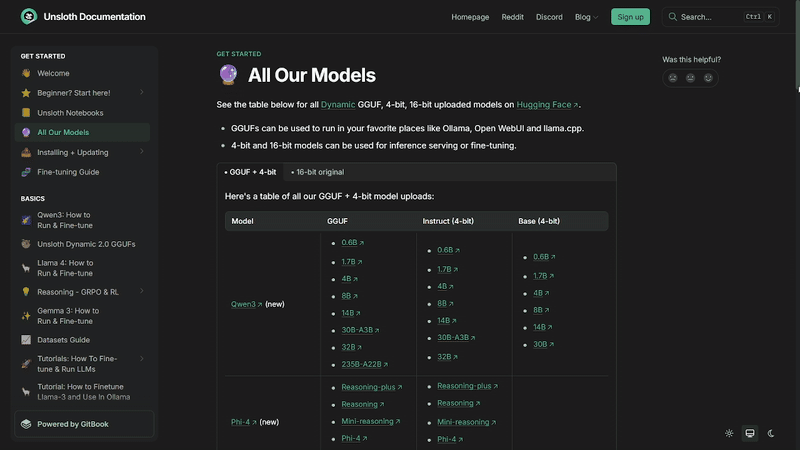Click the DNA icon beside Fine-tuning Guide
The image size is (800, 450).
pos(26,172)
